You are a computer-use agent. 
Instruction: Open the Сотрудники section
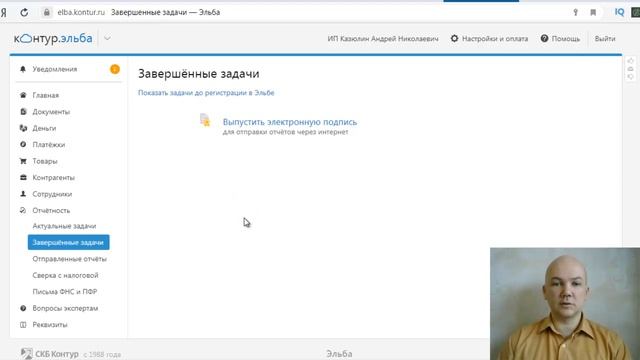click(52, 194)
